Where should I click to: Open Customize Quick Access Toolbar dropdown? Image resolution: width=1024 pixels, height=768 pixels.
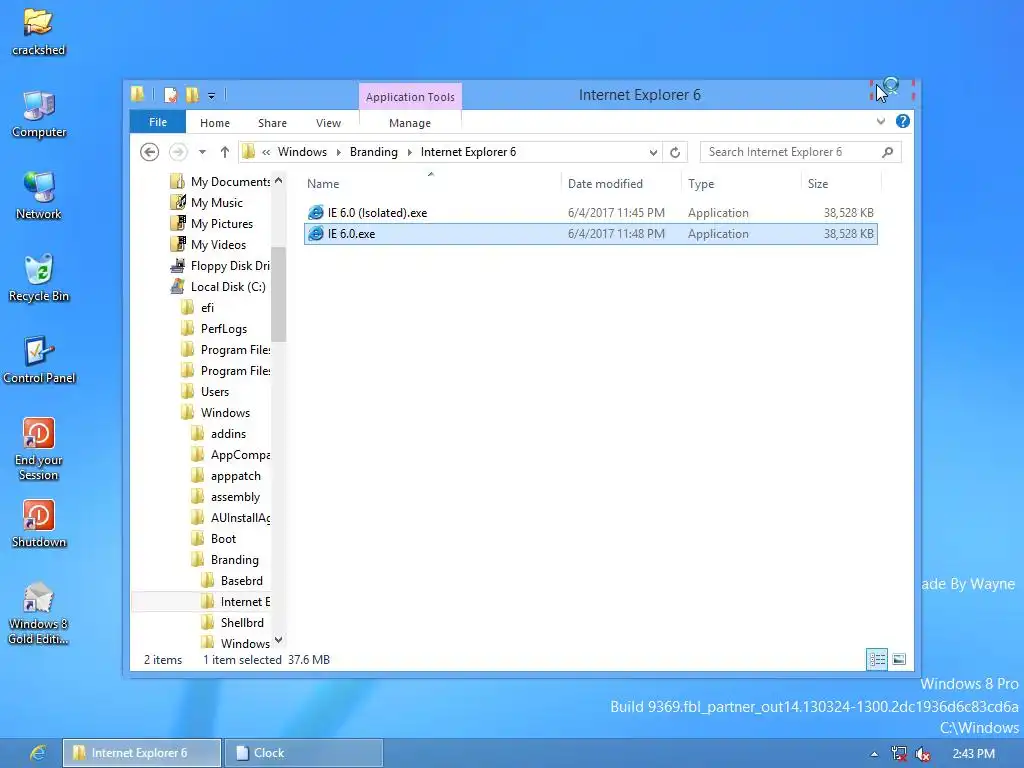212,96
